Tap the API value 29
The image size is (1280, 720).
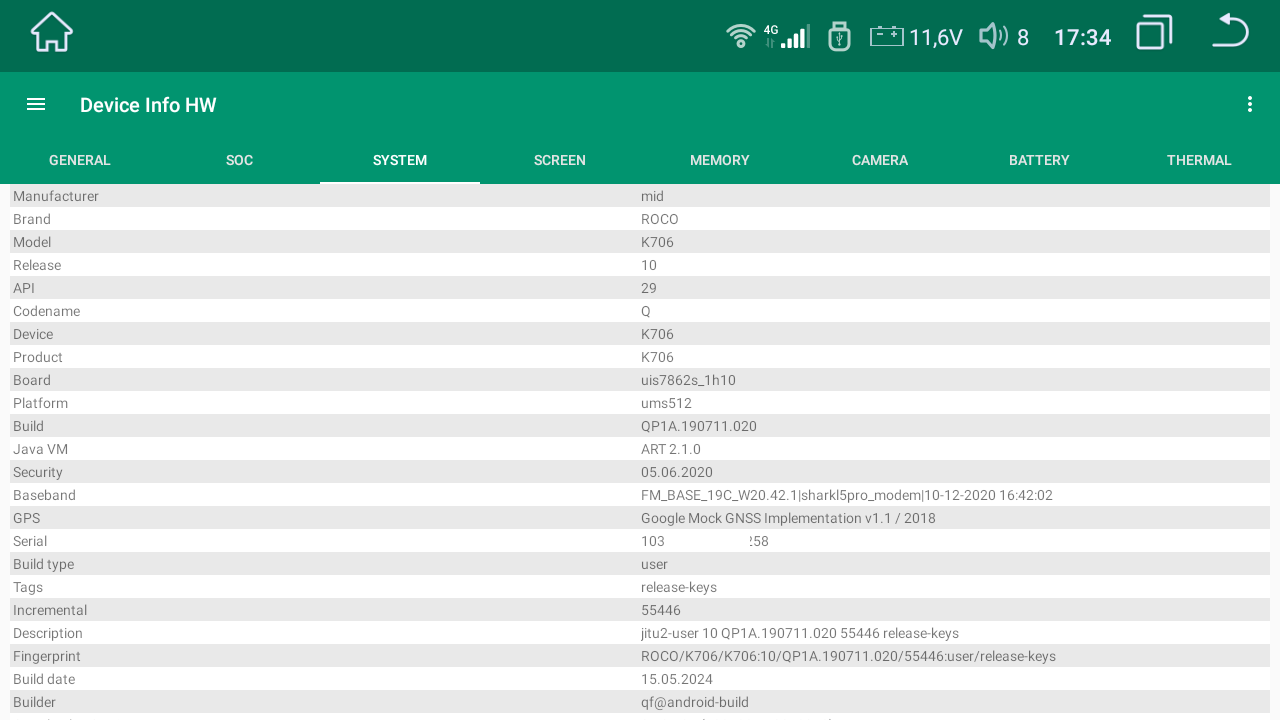pos(649,288)
